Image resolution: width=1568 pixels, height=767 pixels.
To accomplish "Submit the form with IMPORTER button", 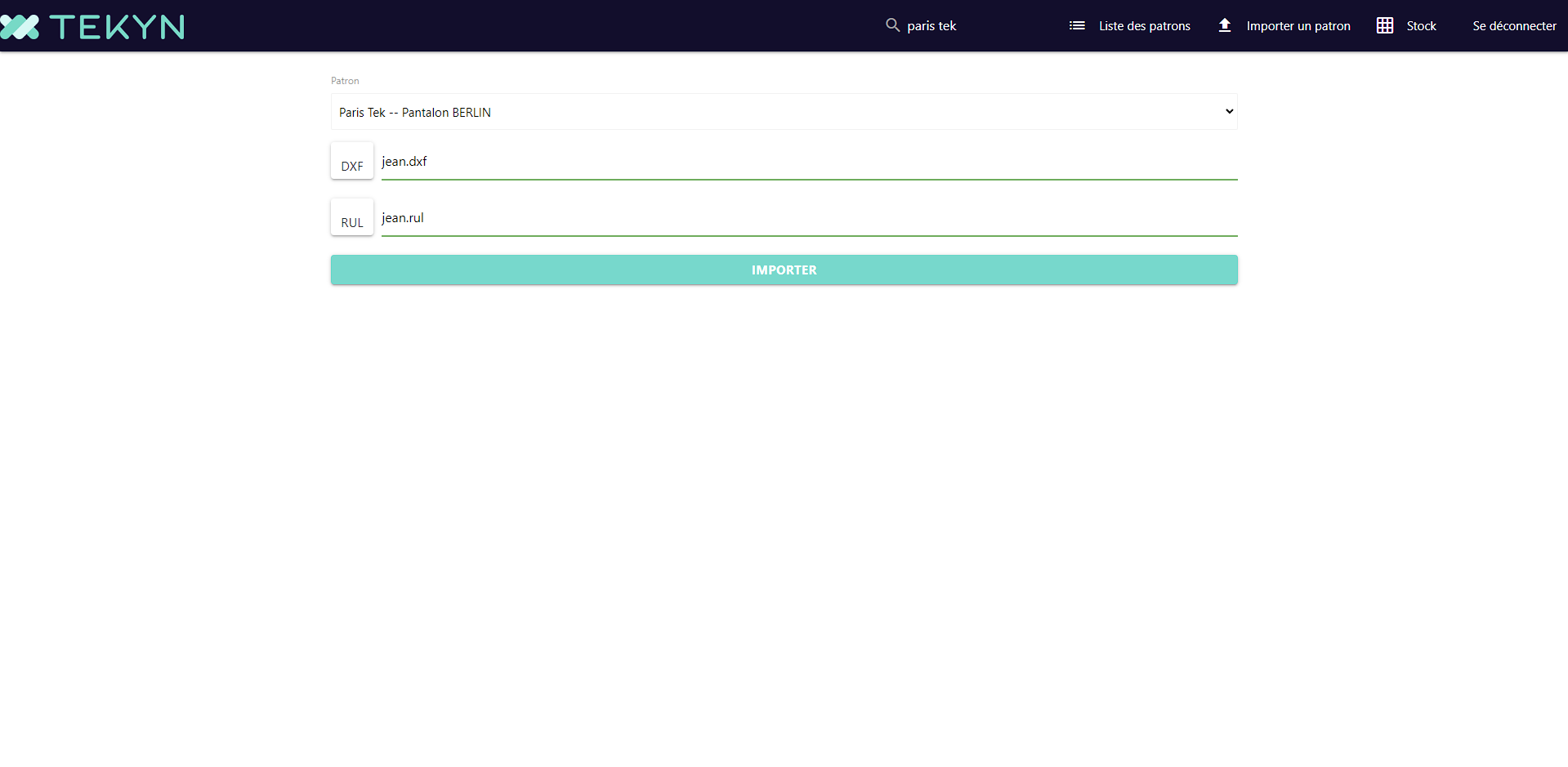I will pyautogui.click(x=784, y=270).
